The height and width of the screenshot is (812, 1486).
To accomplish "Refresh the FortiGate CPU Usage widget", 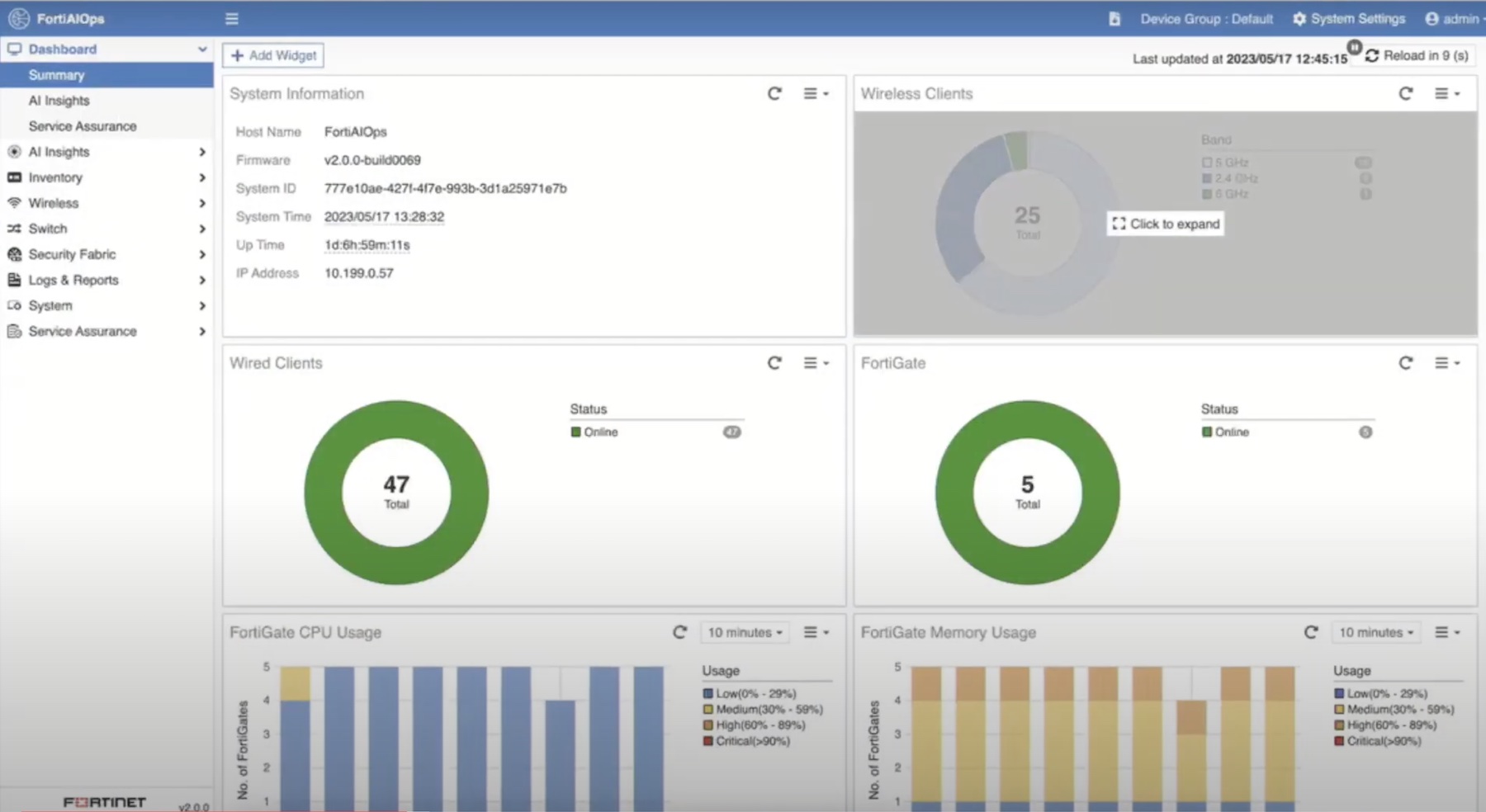I will coord(679,632).
